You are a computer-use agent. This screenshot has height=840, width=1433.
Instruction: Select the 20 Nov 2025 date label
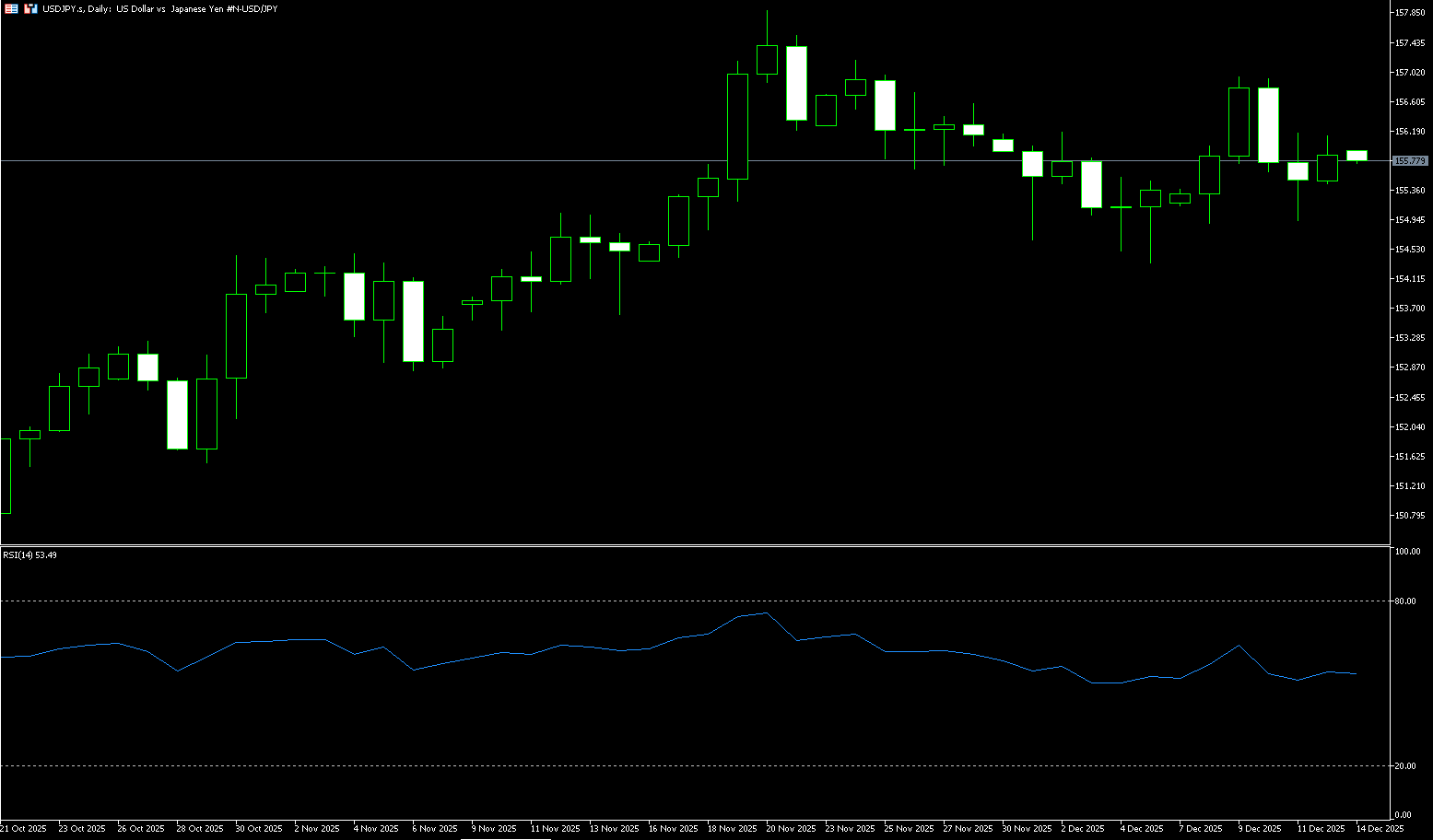793,829
